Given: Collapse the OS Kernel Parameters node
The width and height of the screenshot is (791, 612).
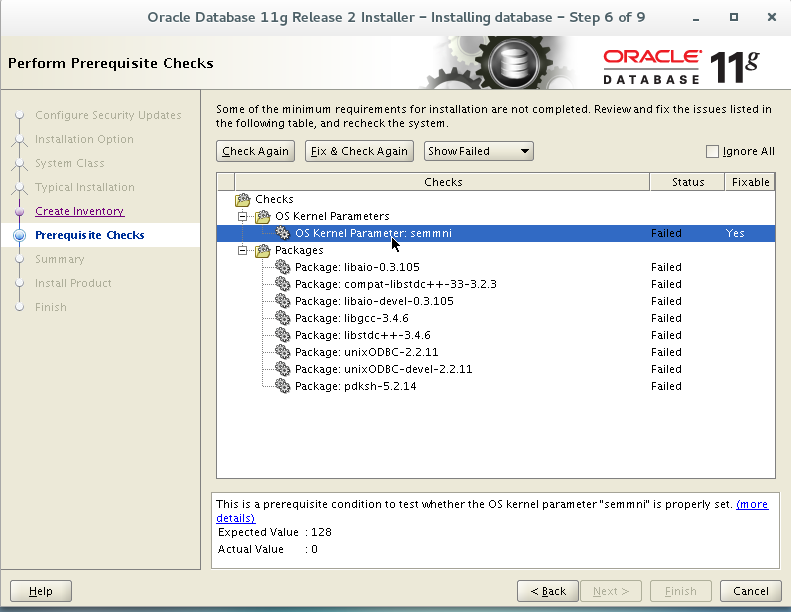Looking at the screenshot, I should 243,216.
